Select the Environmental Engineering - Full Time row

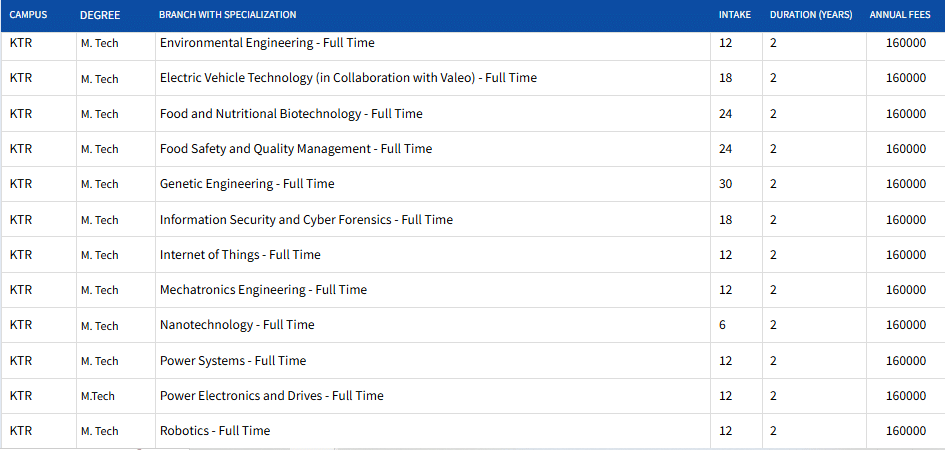pyautogui.click(x=267, y=43)
